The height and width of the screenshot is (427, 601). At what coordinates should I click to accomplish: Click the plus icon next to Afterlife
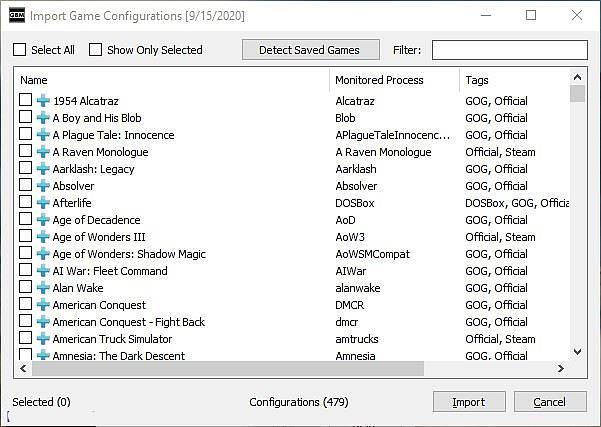coord(43,203)
